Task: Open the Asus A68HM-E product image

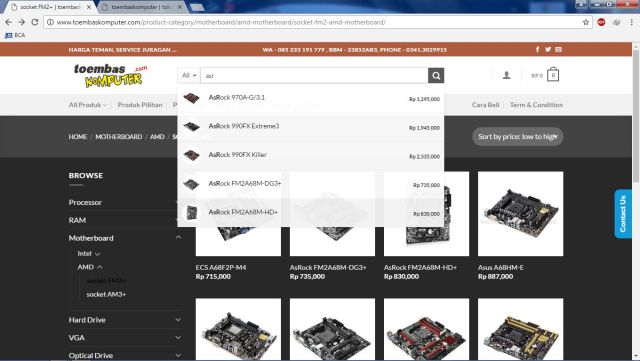Action: pos(520,214)
